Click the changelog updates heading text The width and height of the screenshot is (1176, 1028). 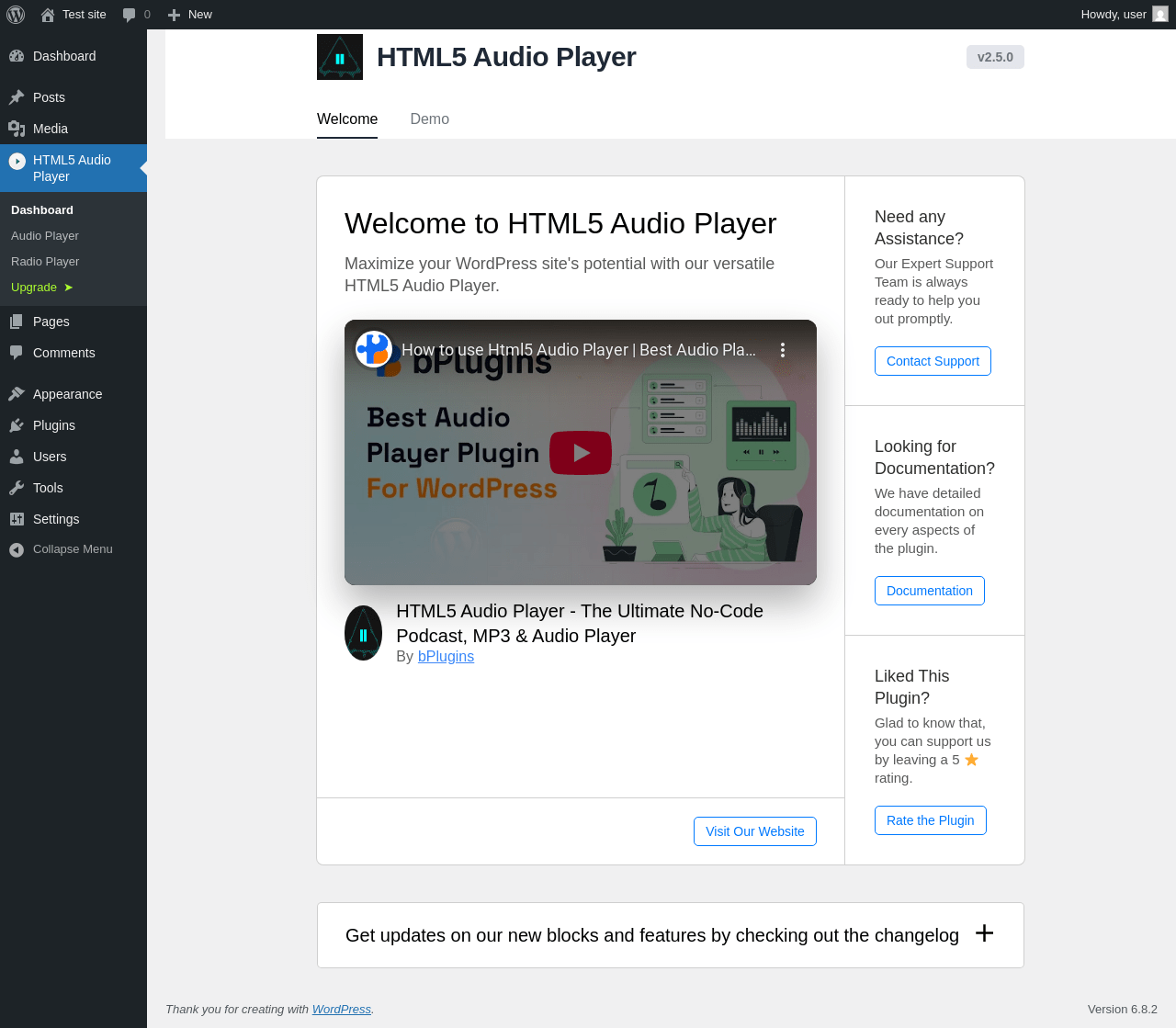652,935
